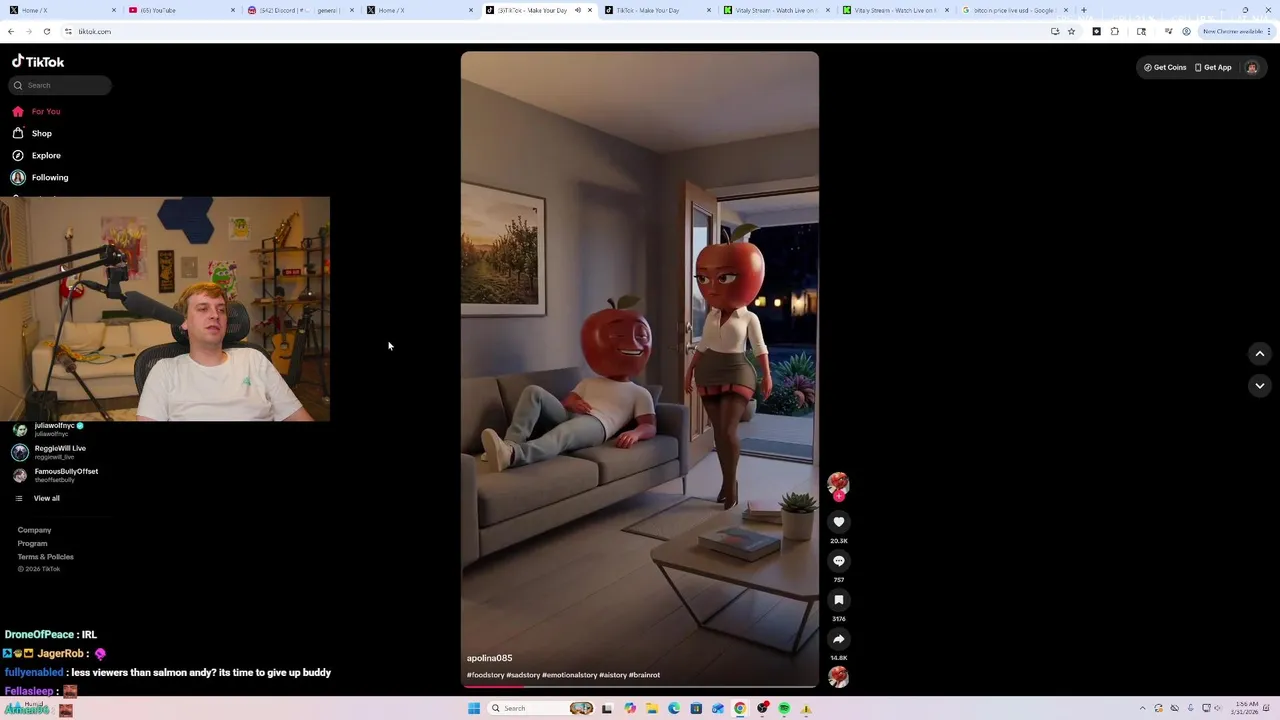Bookmark the video using the save icon

point(838,600)
